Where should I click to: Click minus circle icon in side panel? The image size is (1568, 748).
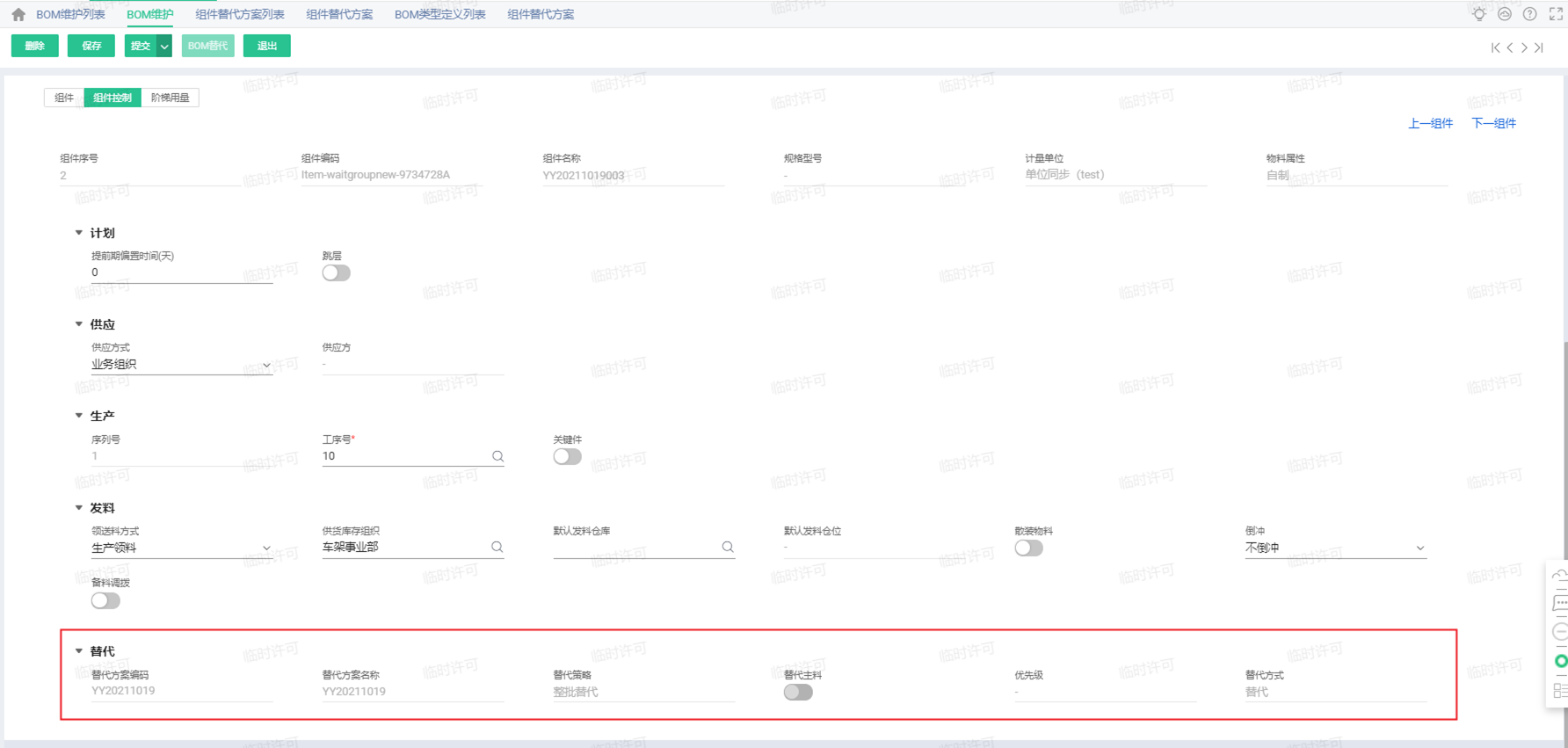(x=1560, y=632)
